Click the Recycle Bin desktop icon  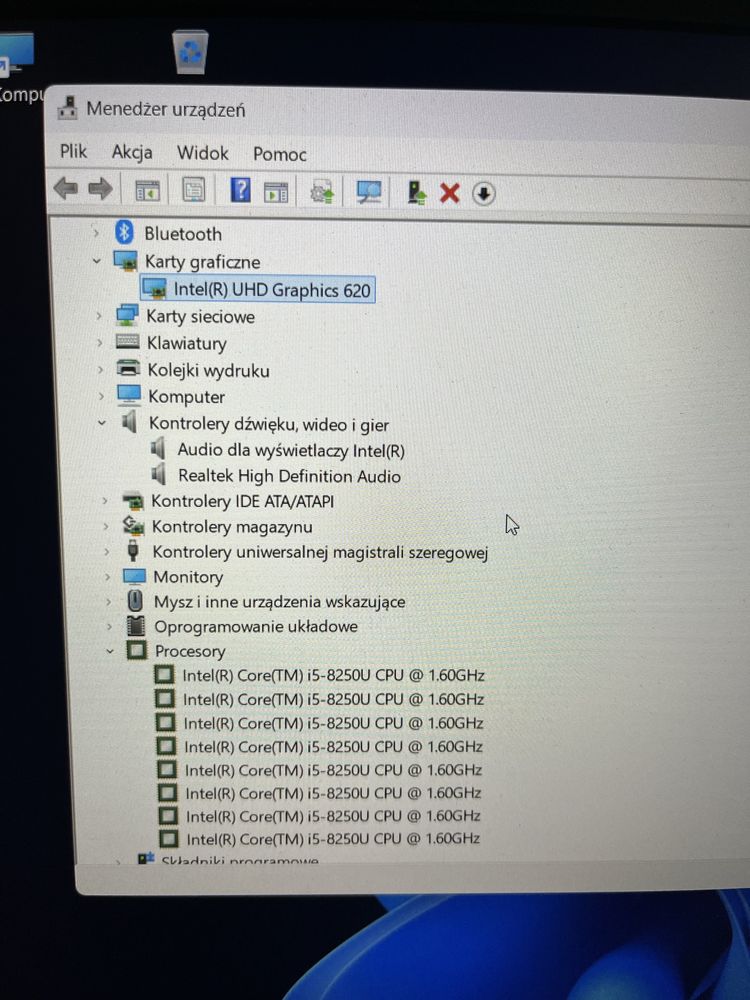coord(190,52)
